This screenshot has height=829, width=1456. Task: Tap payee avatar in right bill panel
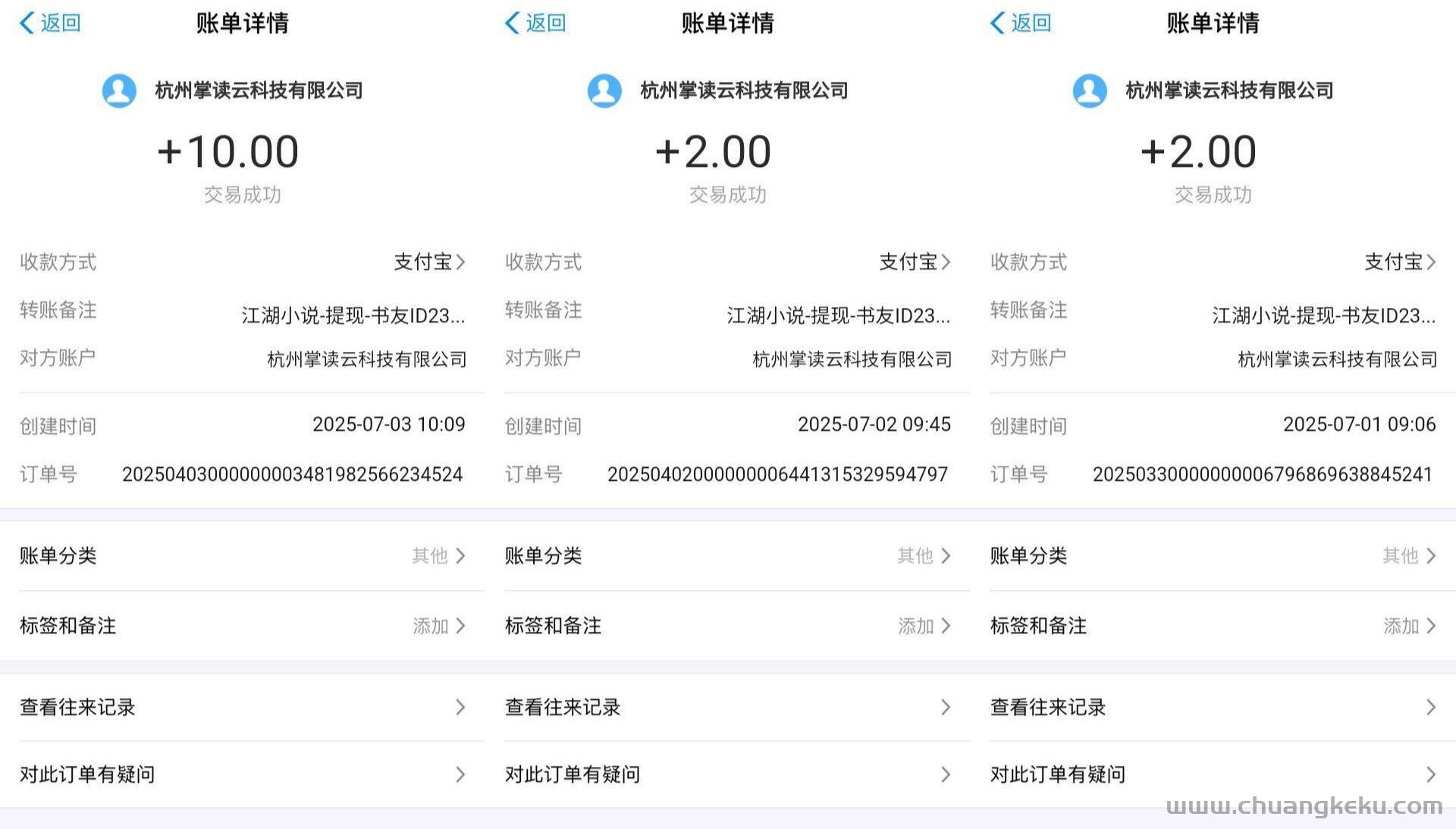[x=1090, y=90]
